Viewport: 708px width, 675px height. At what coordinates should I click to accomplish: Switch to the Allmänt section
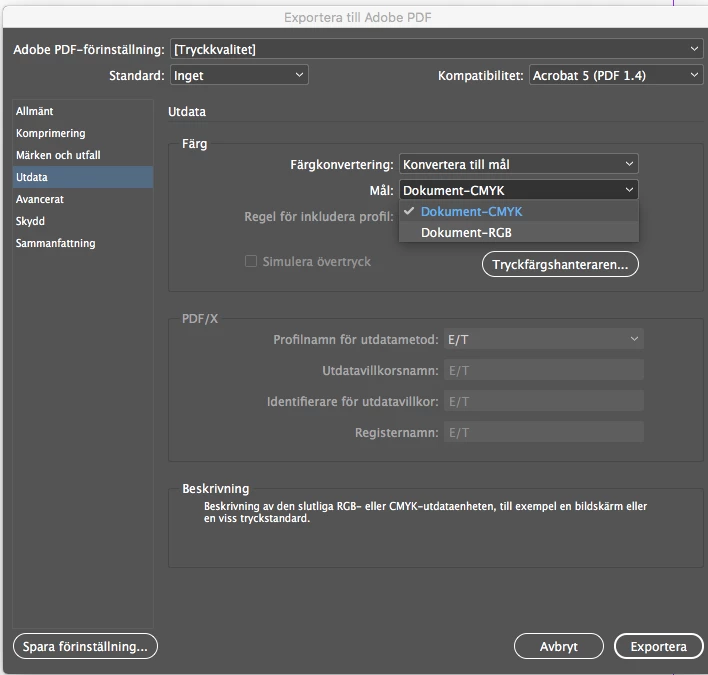click(83, 111)
